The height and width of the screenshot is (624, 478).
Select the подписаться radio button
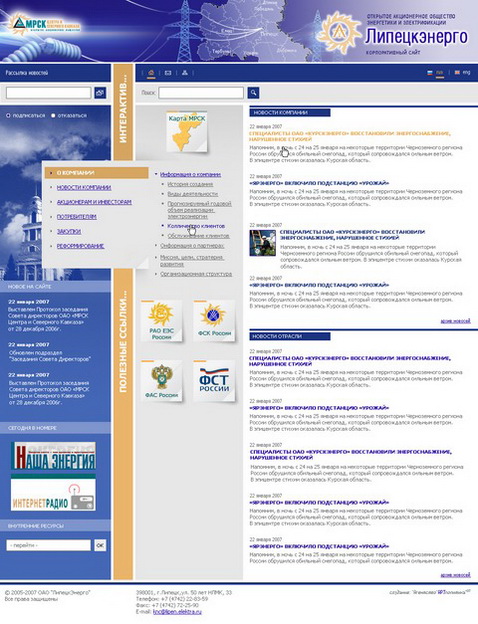(8, 115)
